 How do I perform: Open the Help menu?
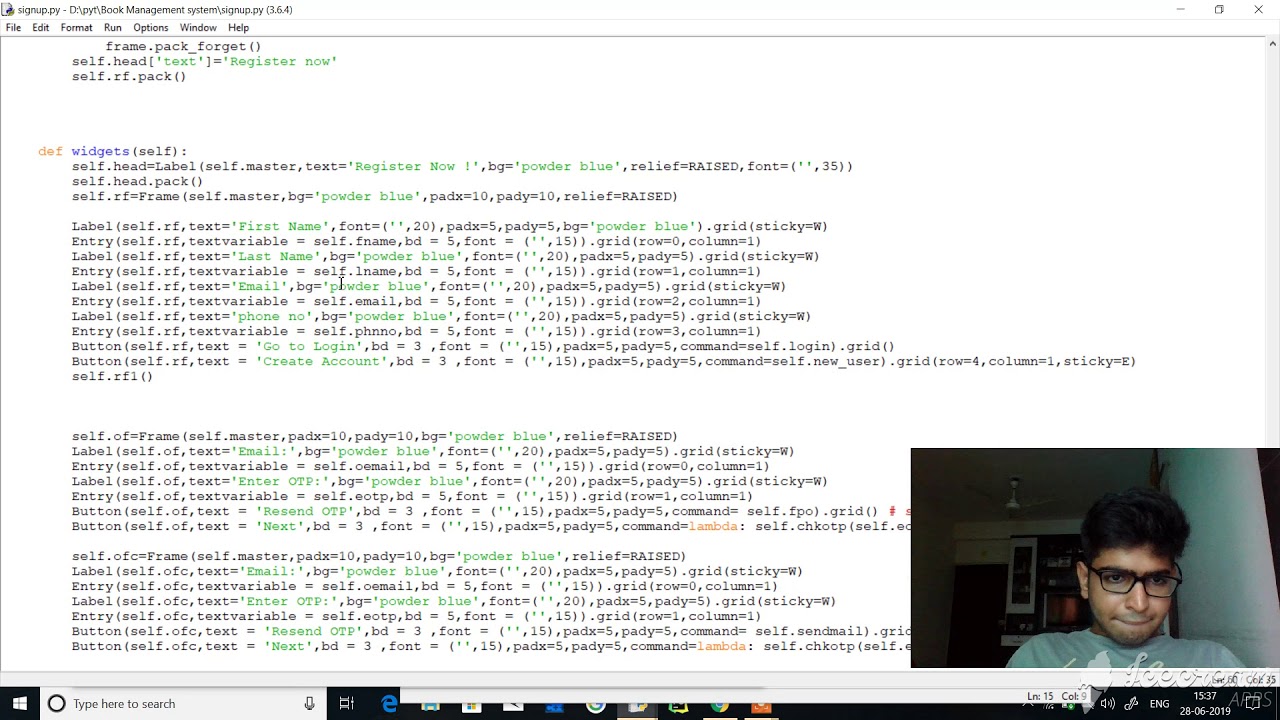point(238,27)
